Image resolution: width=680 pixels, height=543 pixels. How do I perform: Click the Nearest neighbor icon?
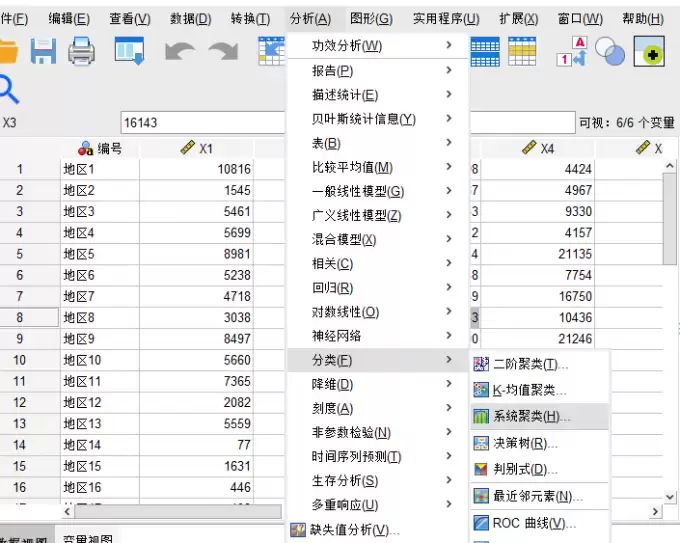tap(481, 496)
